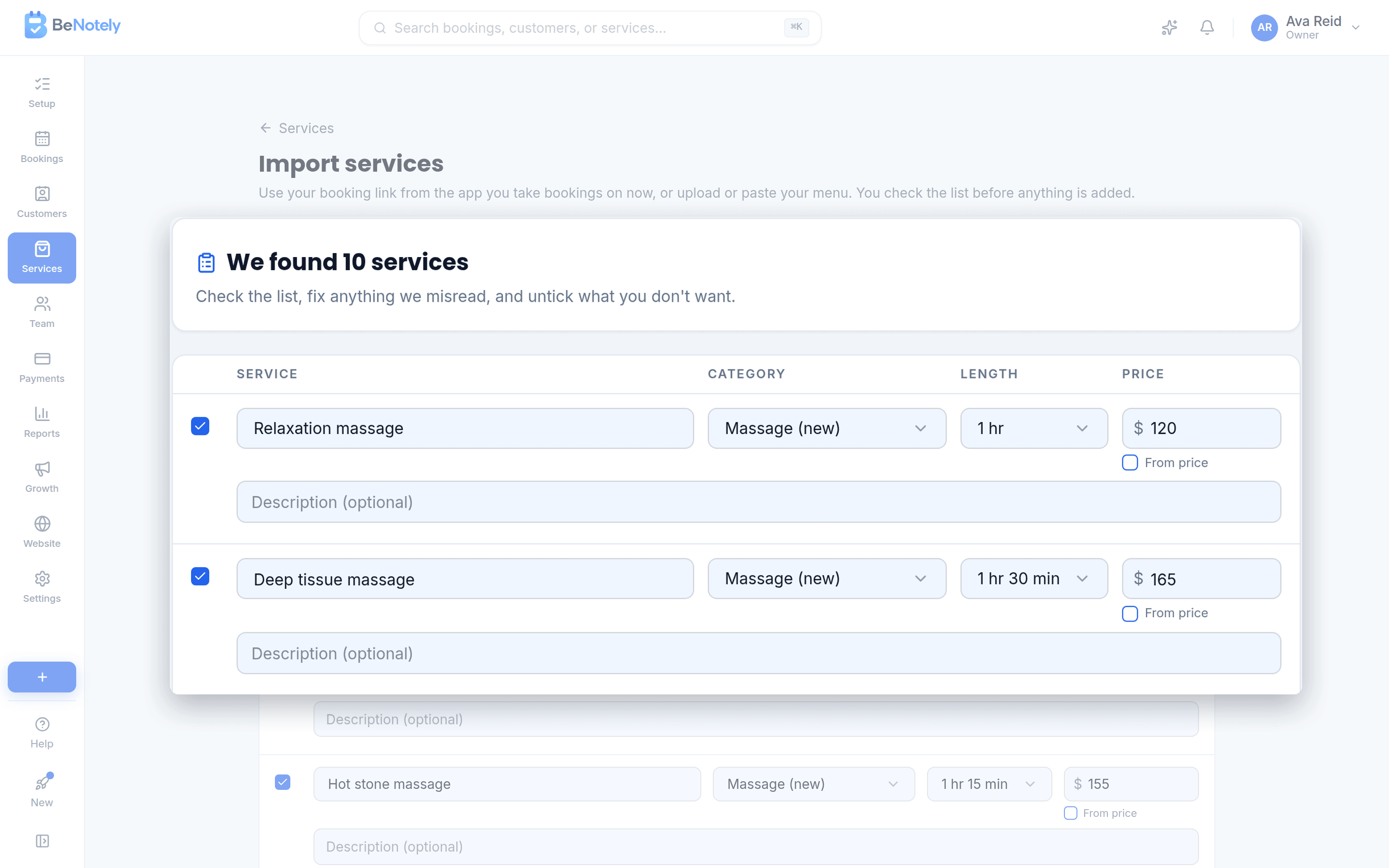
Task: Enable From price for Relaxation massage
Action: pos(1130,463)
